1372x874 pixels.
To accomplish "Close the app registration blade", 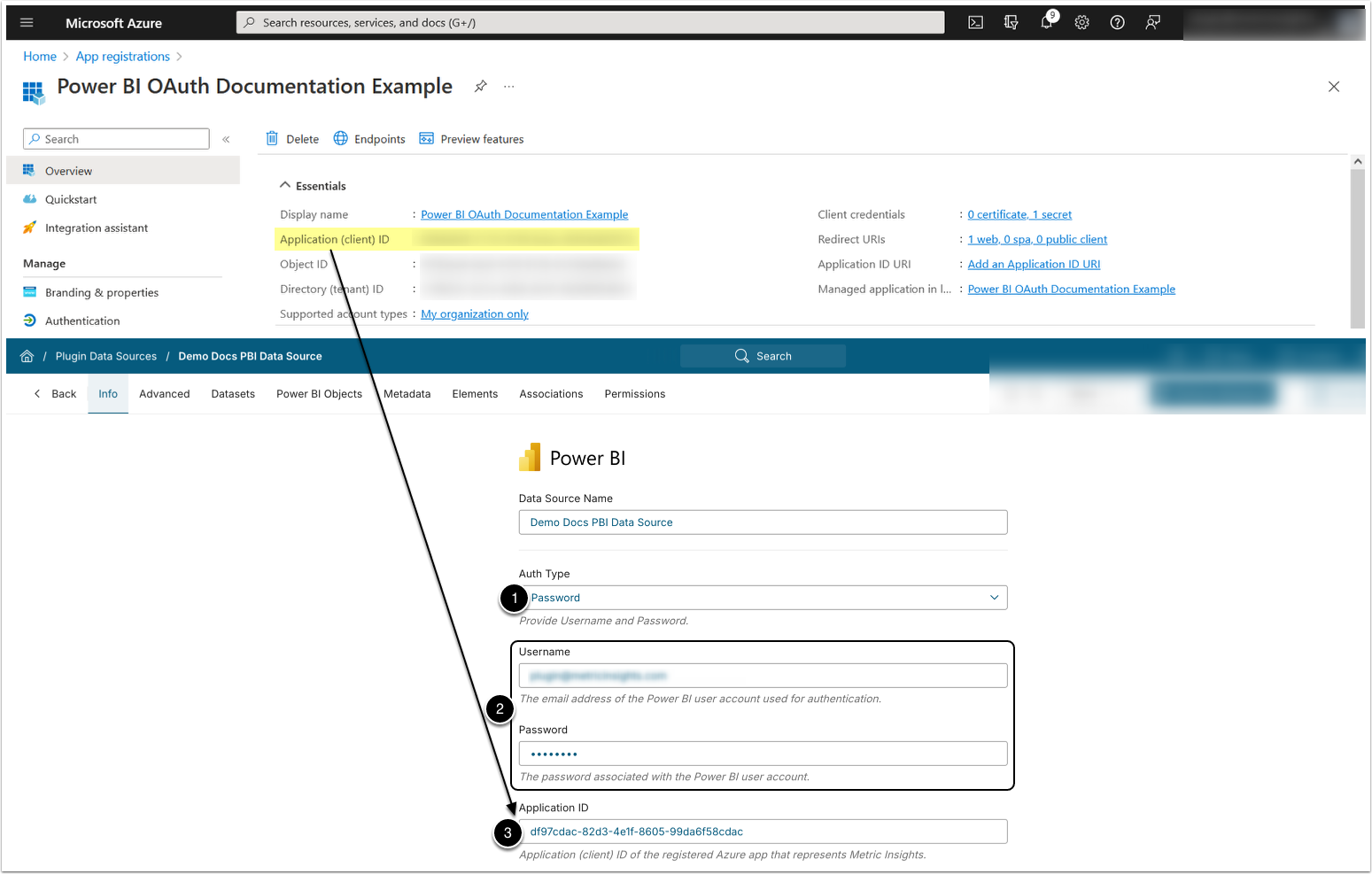I will 1333,86.
